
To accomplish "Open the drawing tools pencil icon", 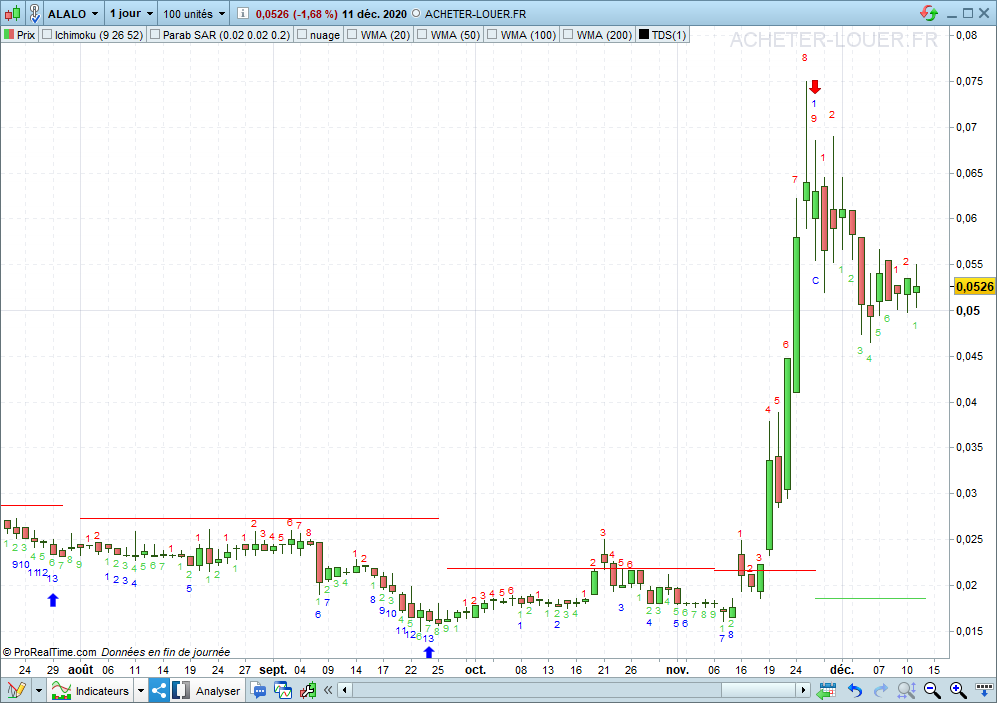I will pyautogui.click(x=16, y=690).
